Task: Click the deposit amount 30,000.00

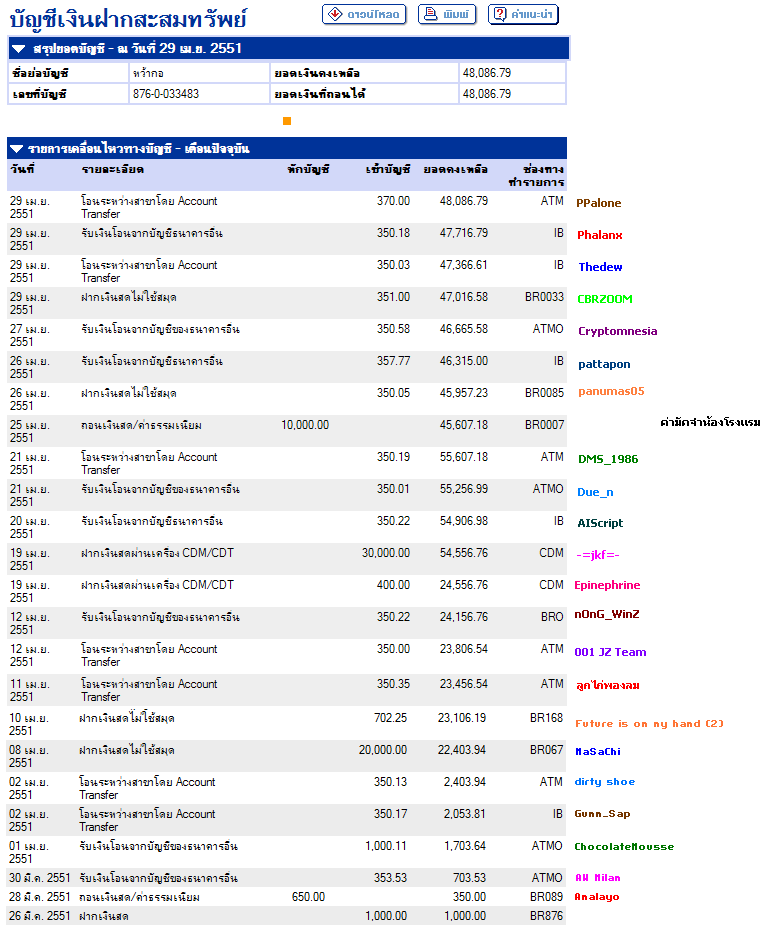Action: [386, 553]
